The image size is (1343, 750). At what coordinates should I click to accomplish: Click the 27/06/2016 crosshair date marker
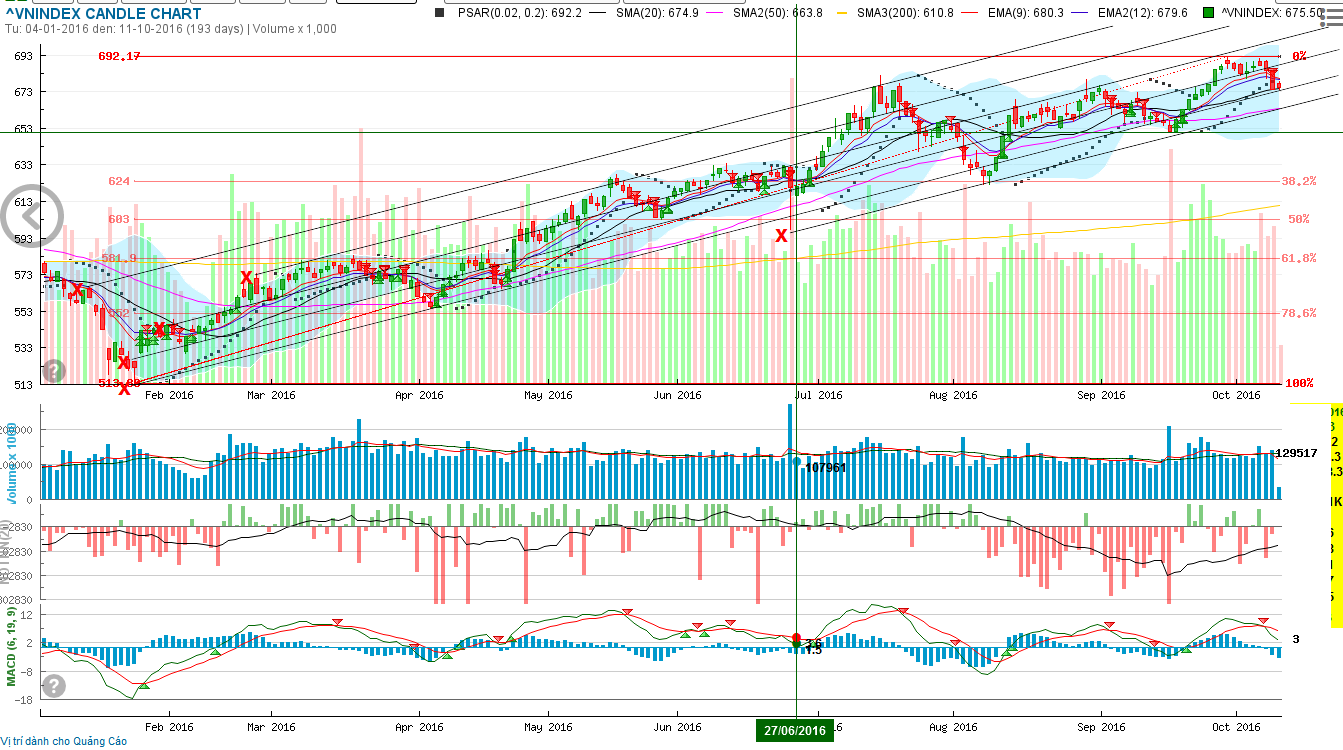796,730
